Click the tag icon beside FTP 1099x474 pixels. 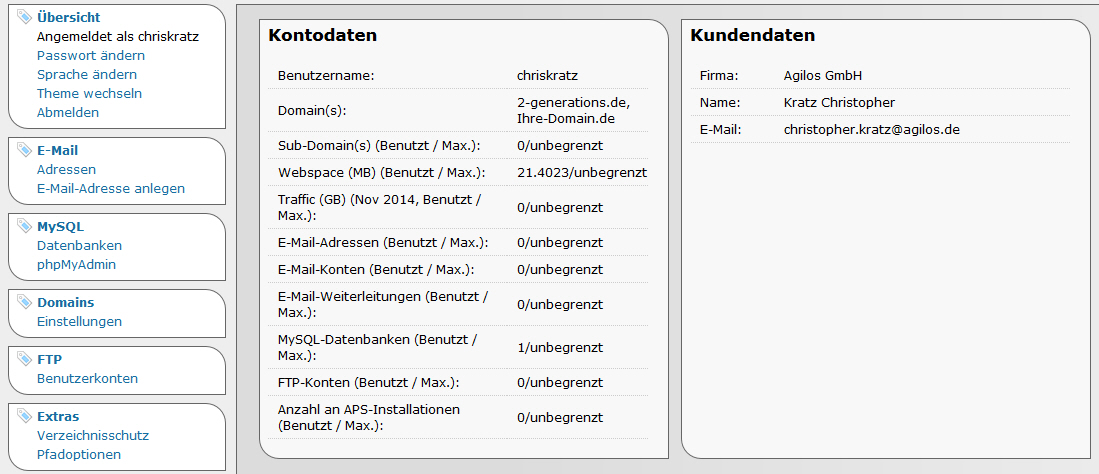[25, 359]
